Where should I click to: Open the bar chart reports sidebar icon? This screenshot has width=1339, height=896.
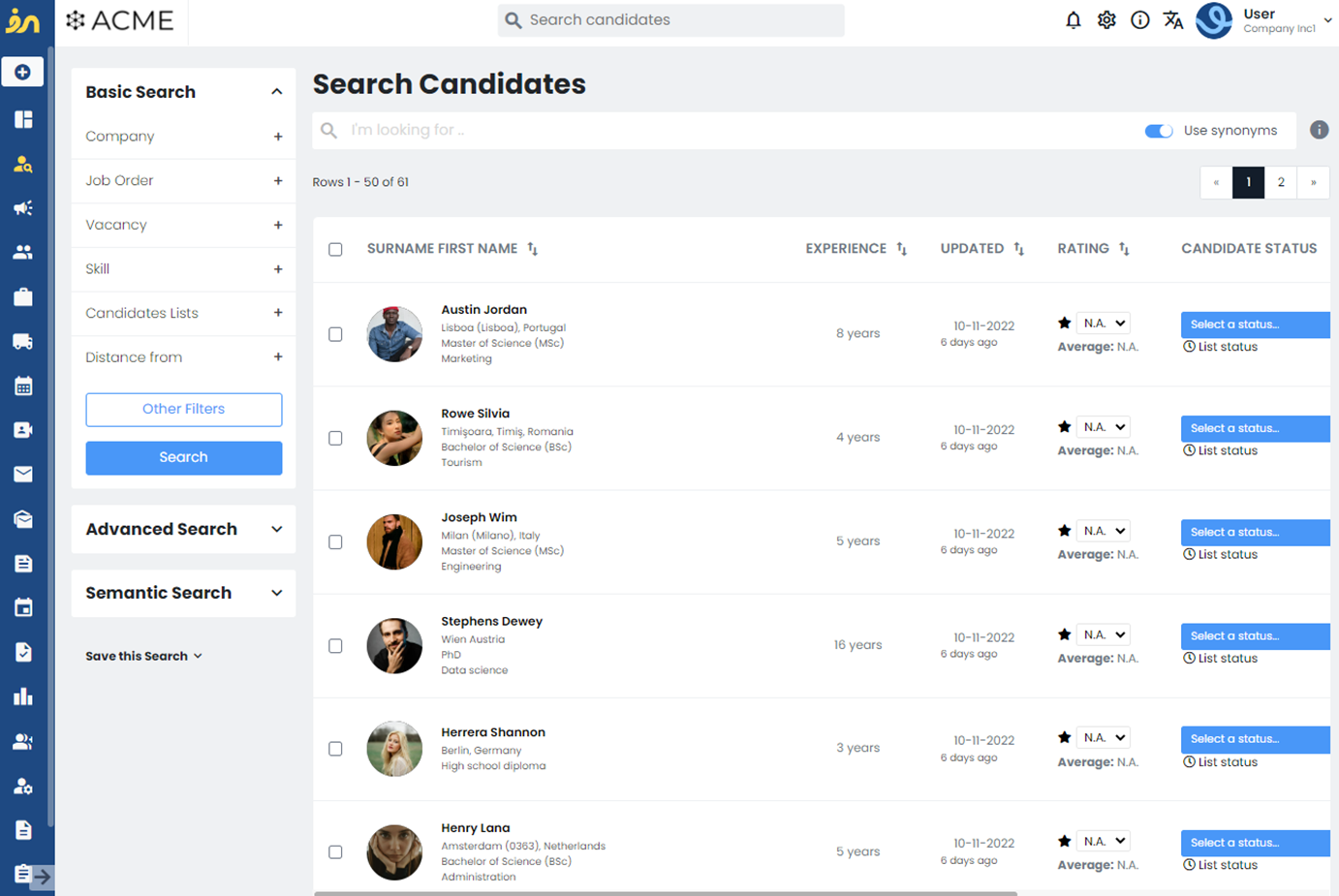(x=23, y=696)
